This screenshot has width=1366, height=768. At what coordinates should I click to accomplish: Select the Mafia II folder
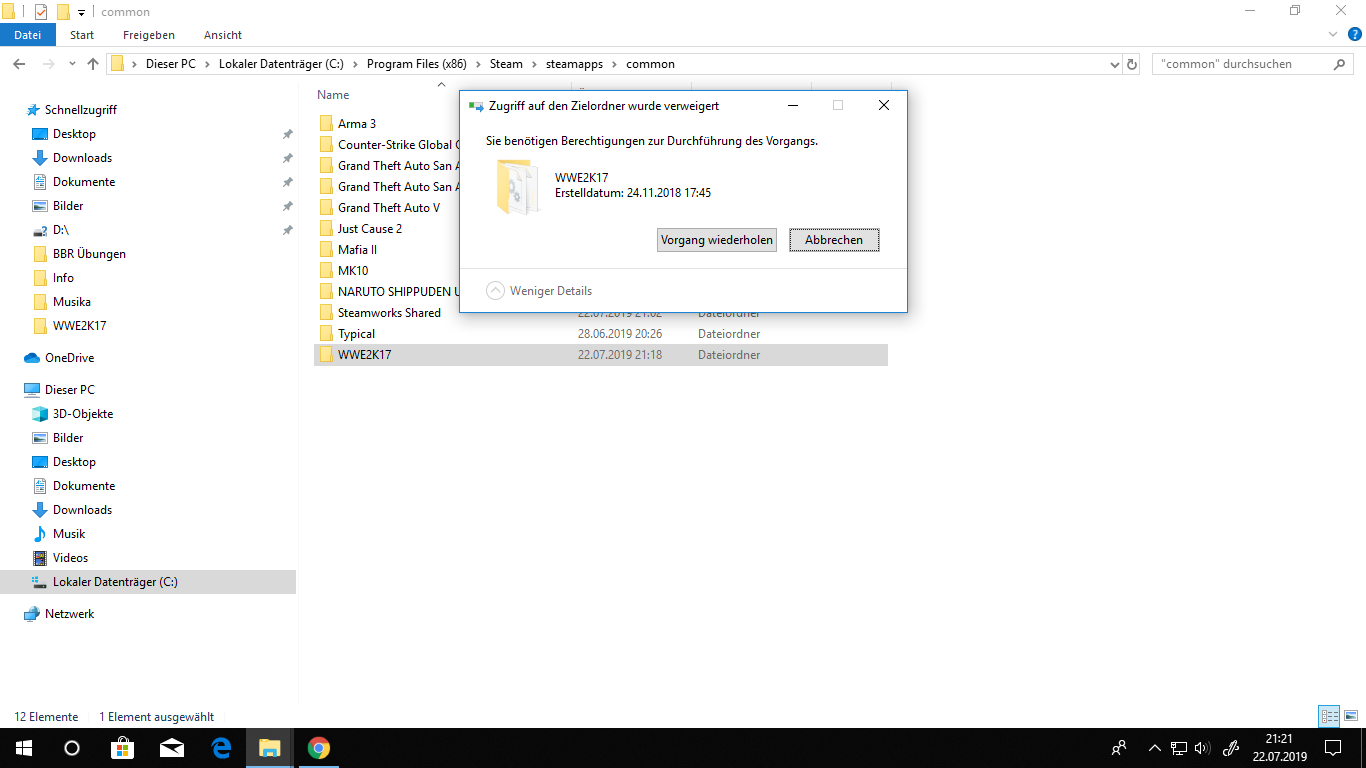tap(357, 250)
